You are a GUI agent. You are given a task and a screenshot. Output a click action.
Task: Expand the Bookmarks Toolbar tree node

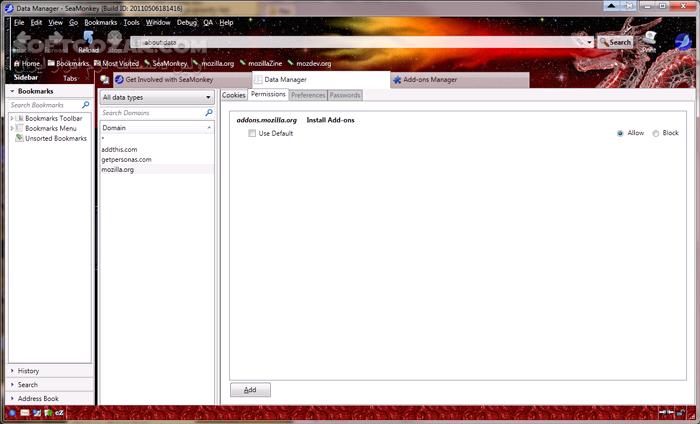pos(12,118)
